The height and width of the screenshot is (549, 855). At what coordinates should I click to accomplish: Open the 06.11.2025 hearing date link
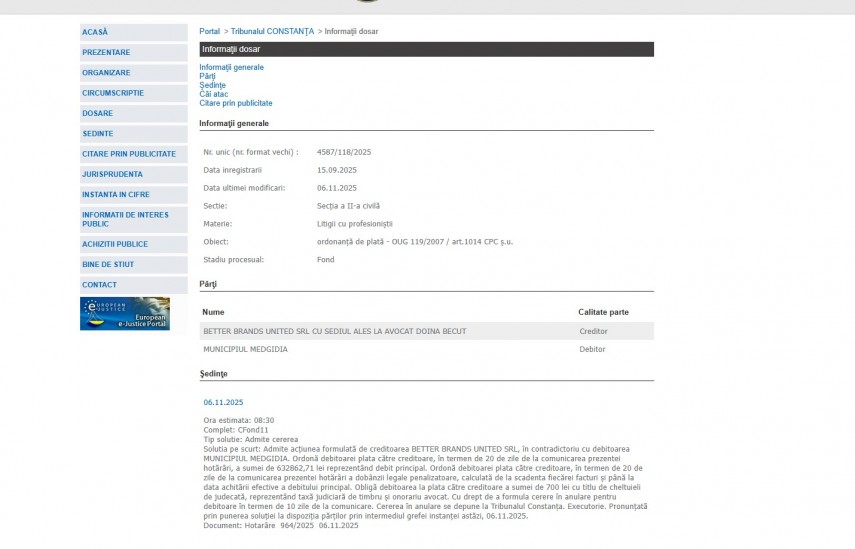(x=223, y=402)
